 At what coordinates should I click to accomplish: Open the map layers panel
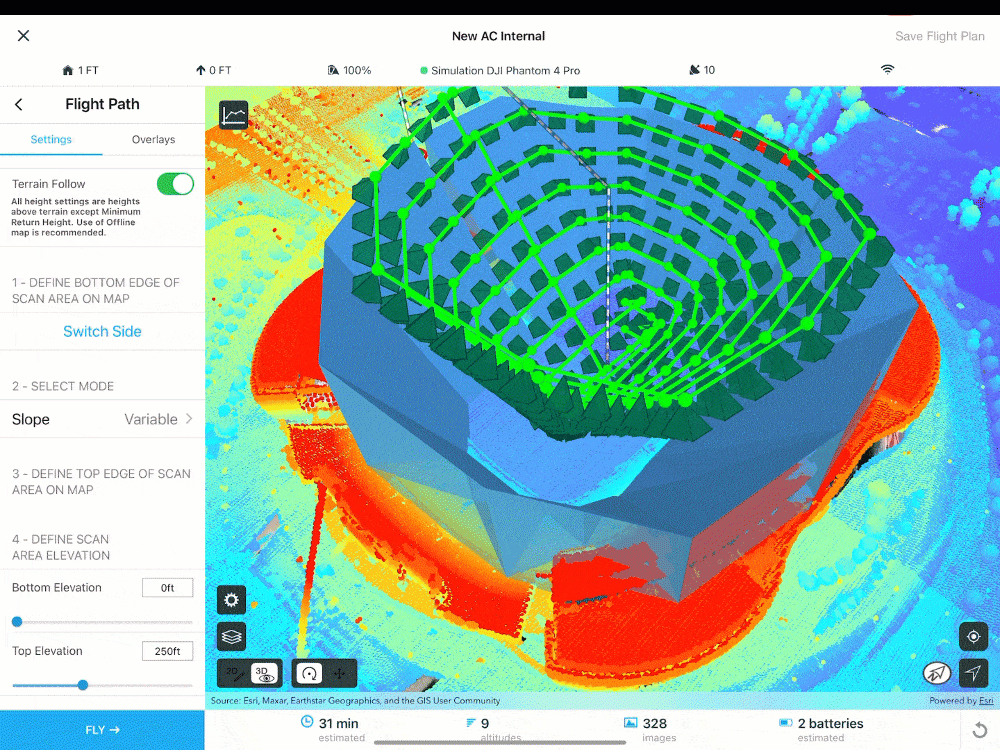point(231,636)
